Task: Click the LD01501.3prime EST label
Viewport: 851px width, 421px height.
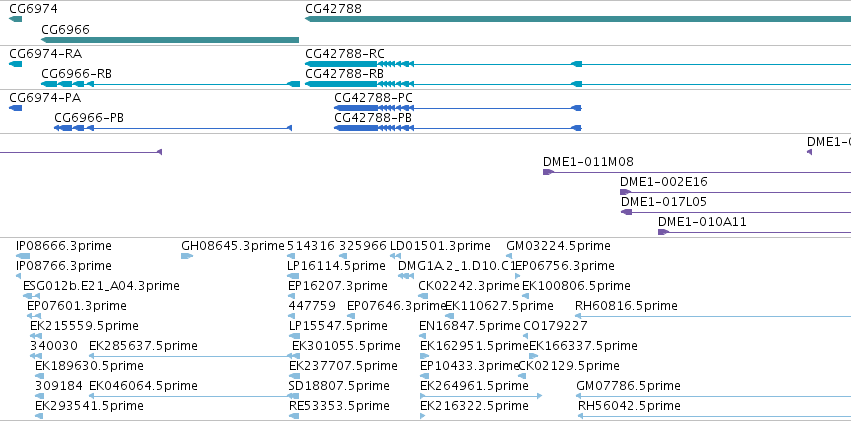Action: (440, 246)
